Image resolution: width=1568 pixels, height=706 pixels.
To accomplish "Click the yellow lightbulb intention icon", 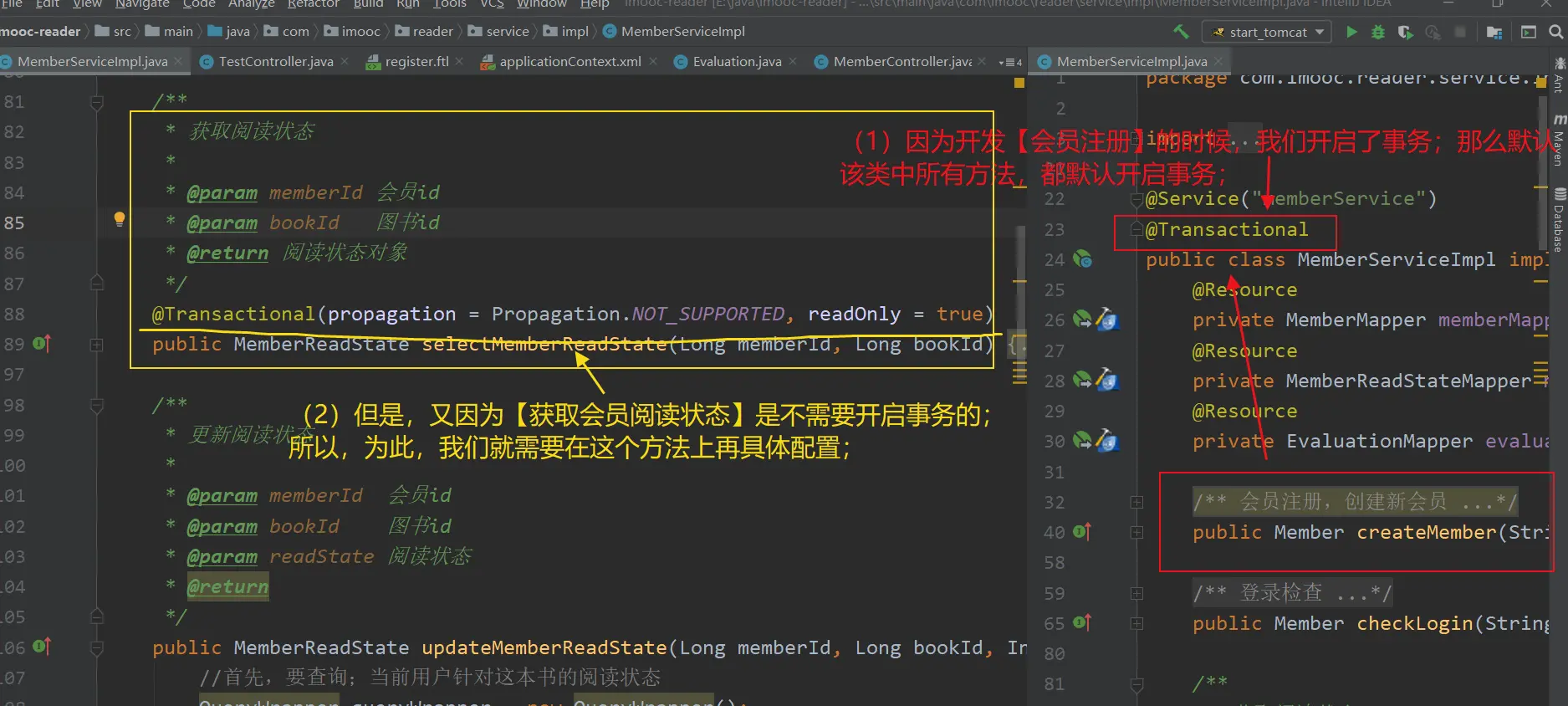I will [x=120, y=219].
